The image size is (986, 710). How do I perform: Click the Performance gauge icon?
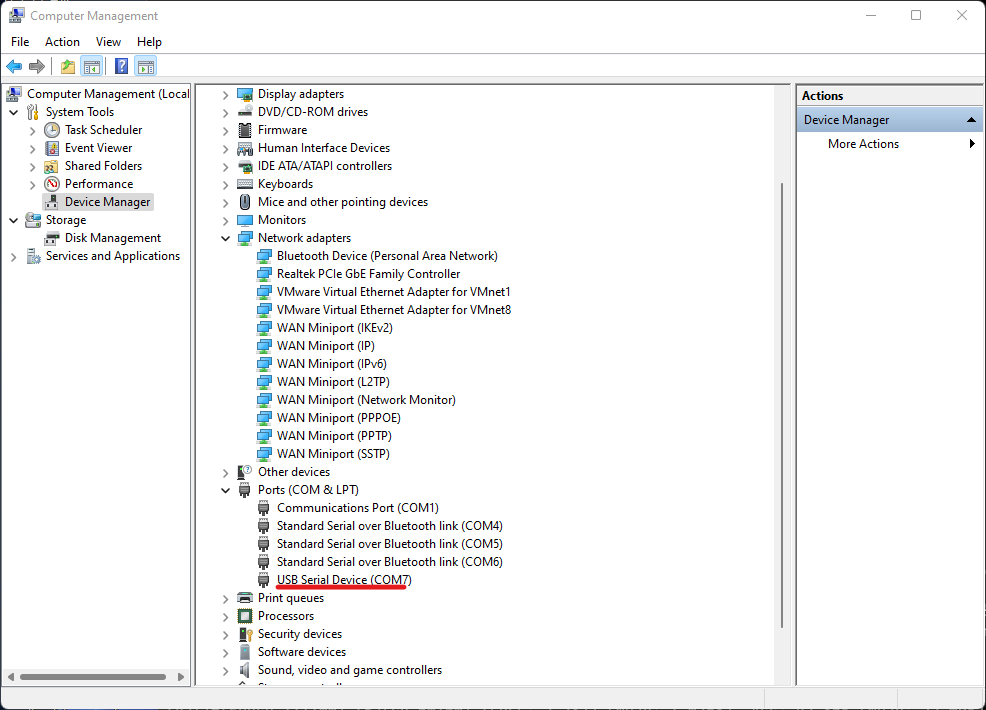tap(52, 184)
